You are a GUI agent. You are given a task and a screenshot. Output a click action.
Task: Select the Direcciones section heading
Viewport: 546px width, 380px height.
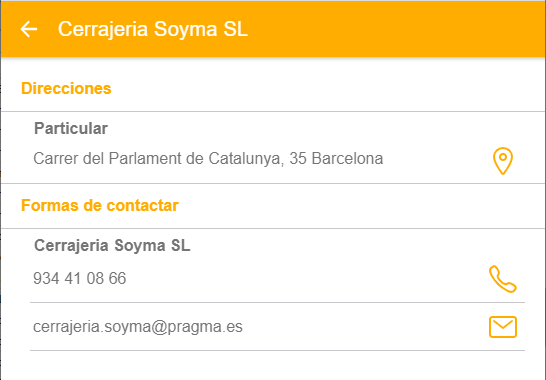[66, 88]
